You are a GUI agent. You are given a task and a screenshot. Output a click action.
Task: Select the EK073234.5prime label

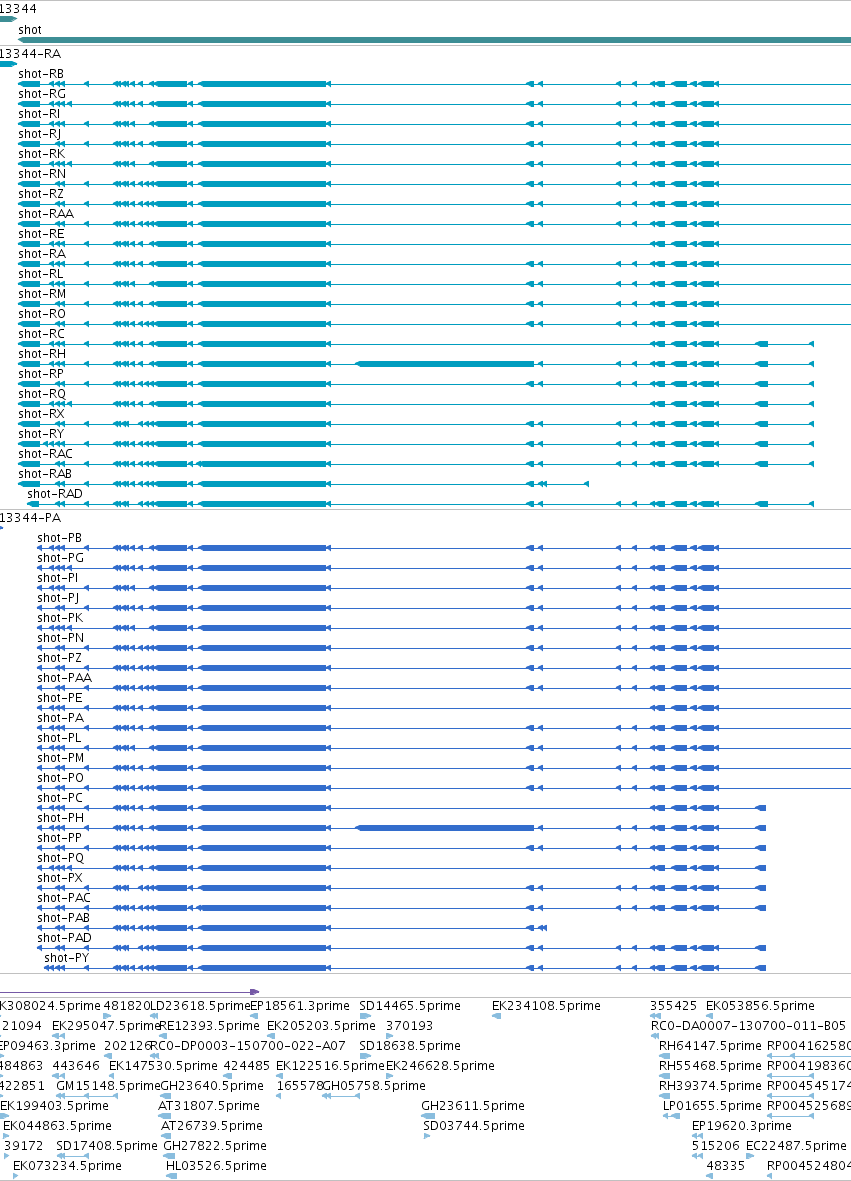[67, 1165]
